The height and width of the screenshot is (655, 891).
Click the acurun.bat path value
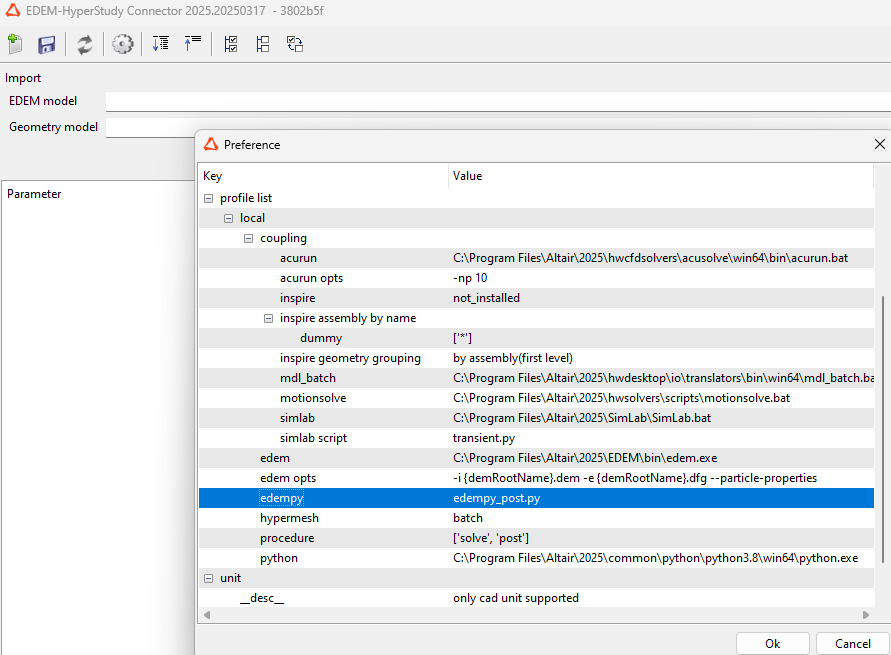pyautogui.click(x=651, y=258)
